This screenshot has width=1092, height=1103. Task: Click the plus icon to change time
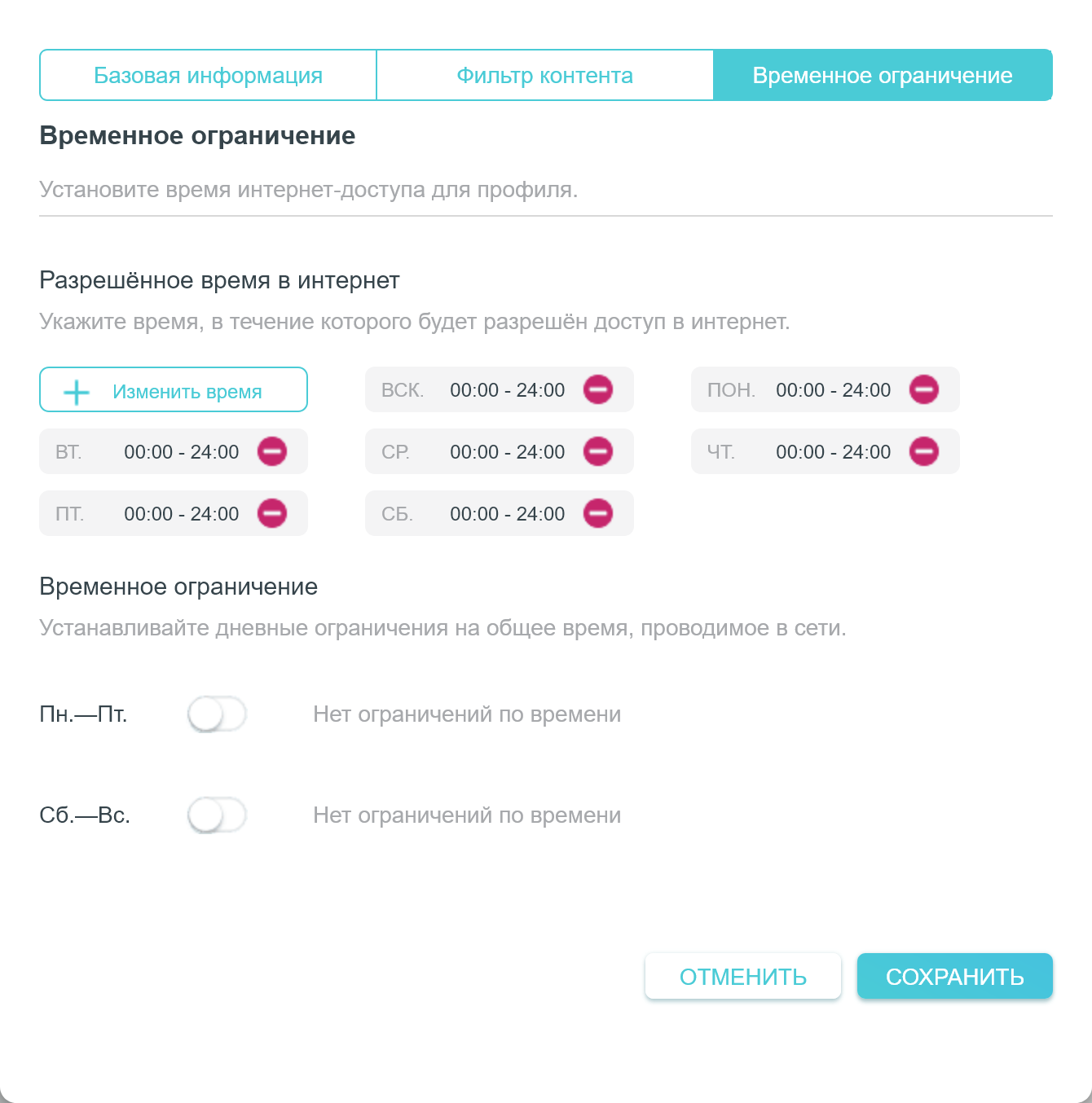click(x=77, y=392)
